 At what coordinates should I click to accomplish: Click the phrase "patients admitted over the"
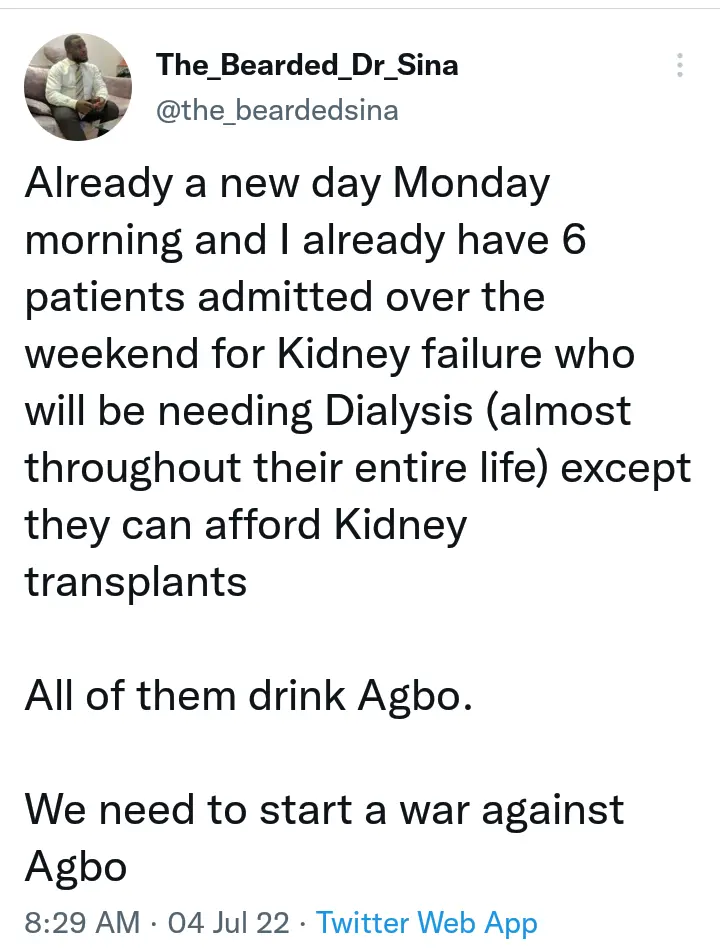285,297
